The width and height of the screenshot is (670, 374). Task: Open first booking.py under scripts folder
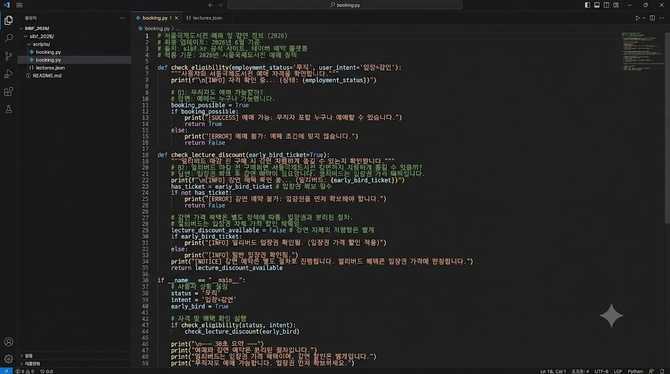coord(74,52)
